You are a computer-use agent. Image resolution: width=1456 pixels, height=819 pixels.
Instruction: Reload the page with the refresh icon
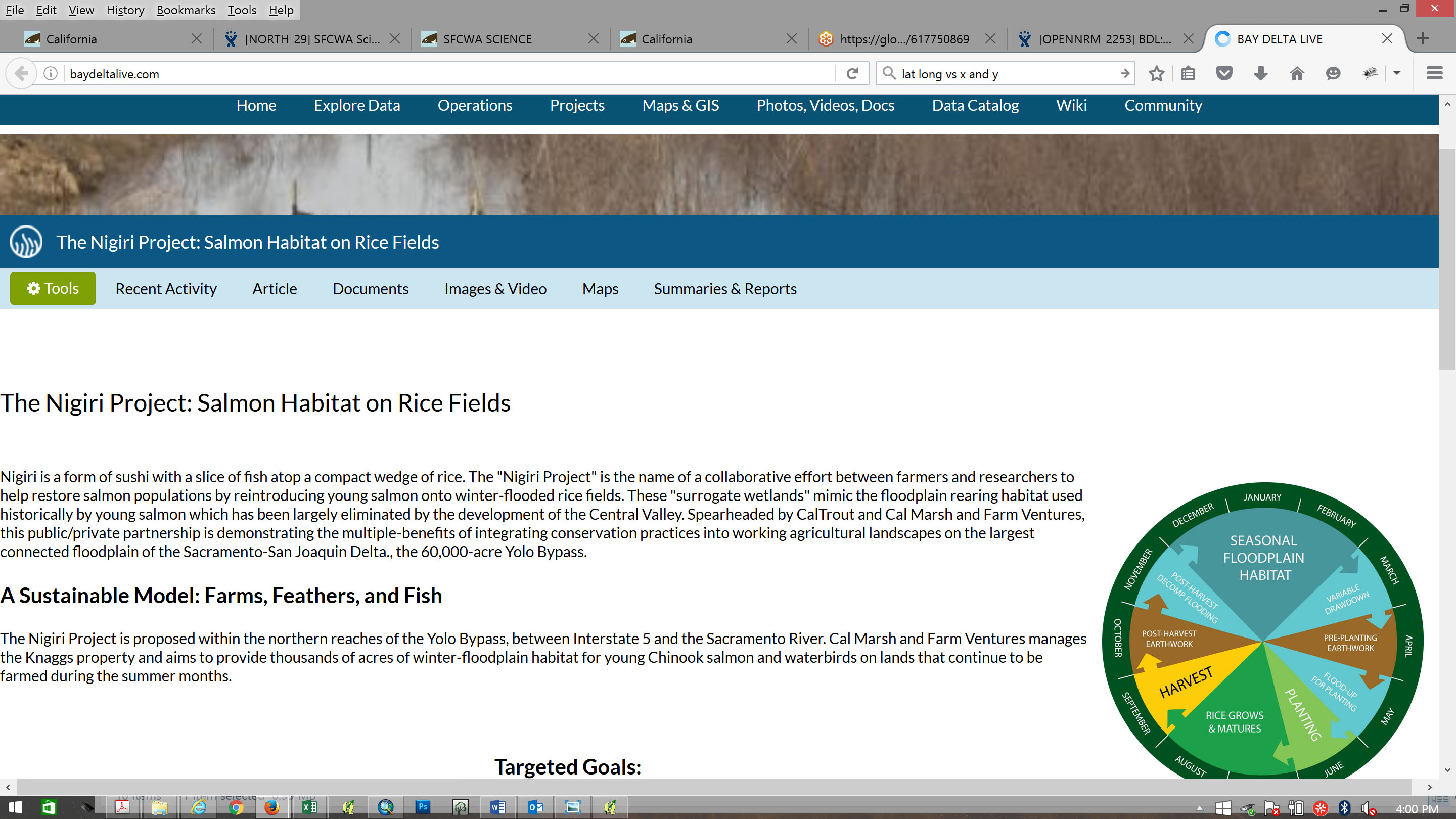tap(852, 73)
